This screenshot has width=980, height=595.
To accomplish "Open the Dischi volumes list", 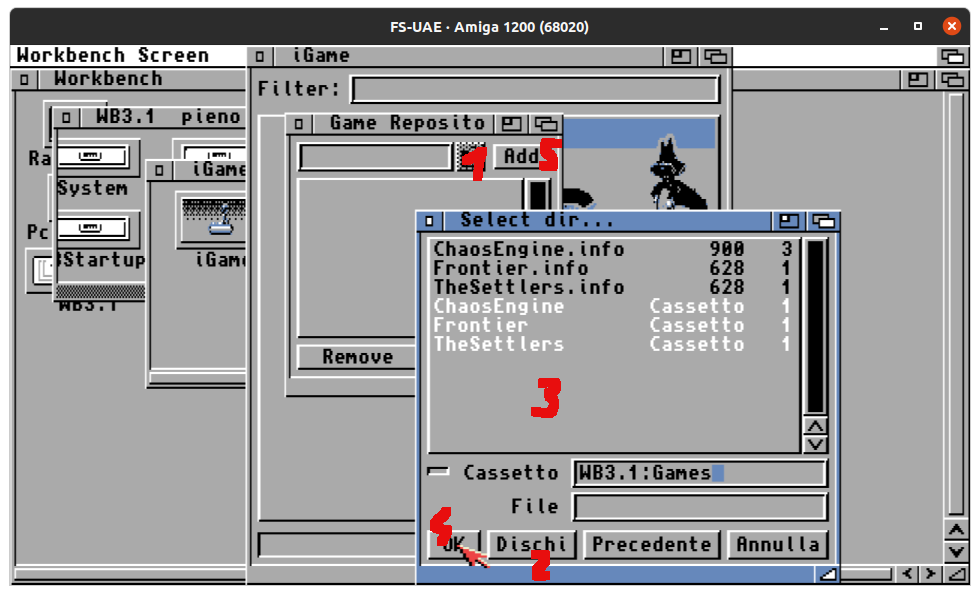I will [531, 544].
